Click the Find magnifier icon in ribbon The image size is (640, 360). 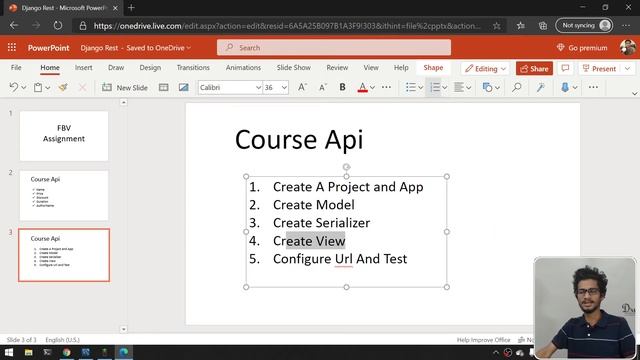(517, 87)
